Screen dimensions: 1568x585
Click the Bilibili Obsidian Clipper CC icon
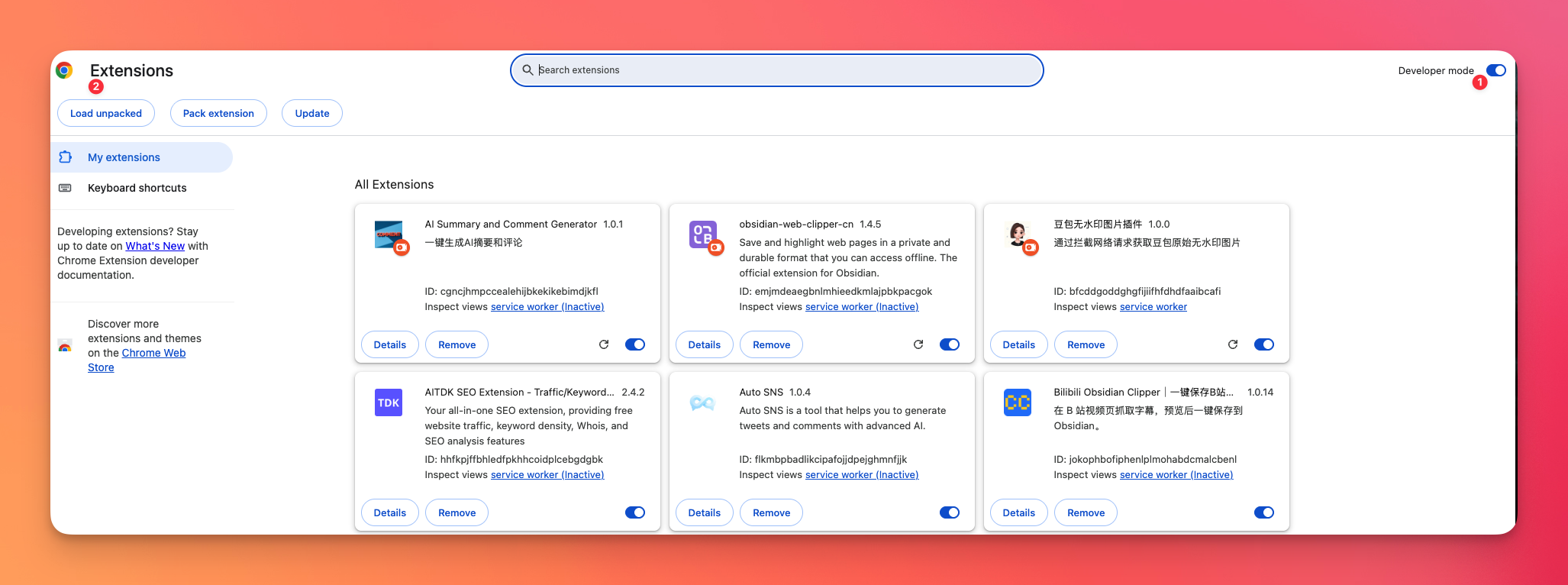click(1018, 402)
